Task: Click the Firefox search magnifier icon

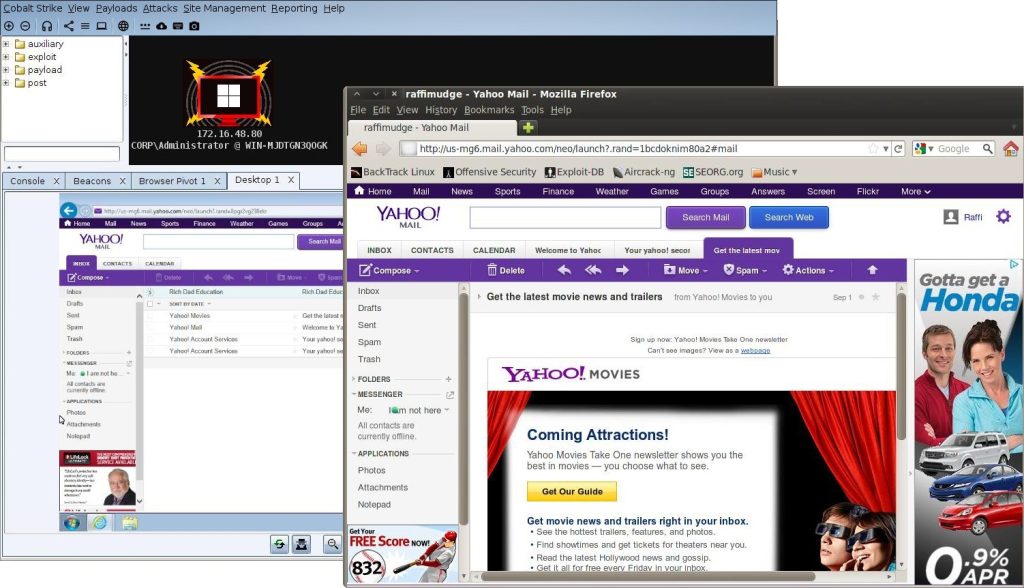Action: (x=987, y=149)
